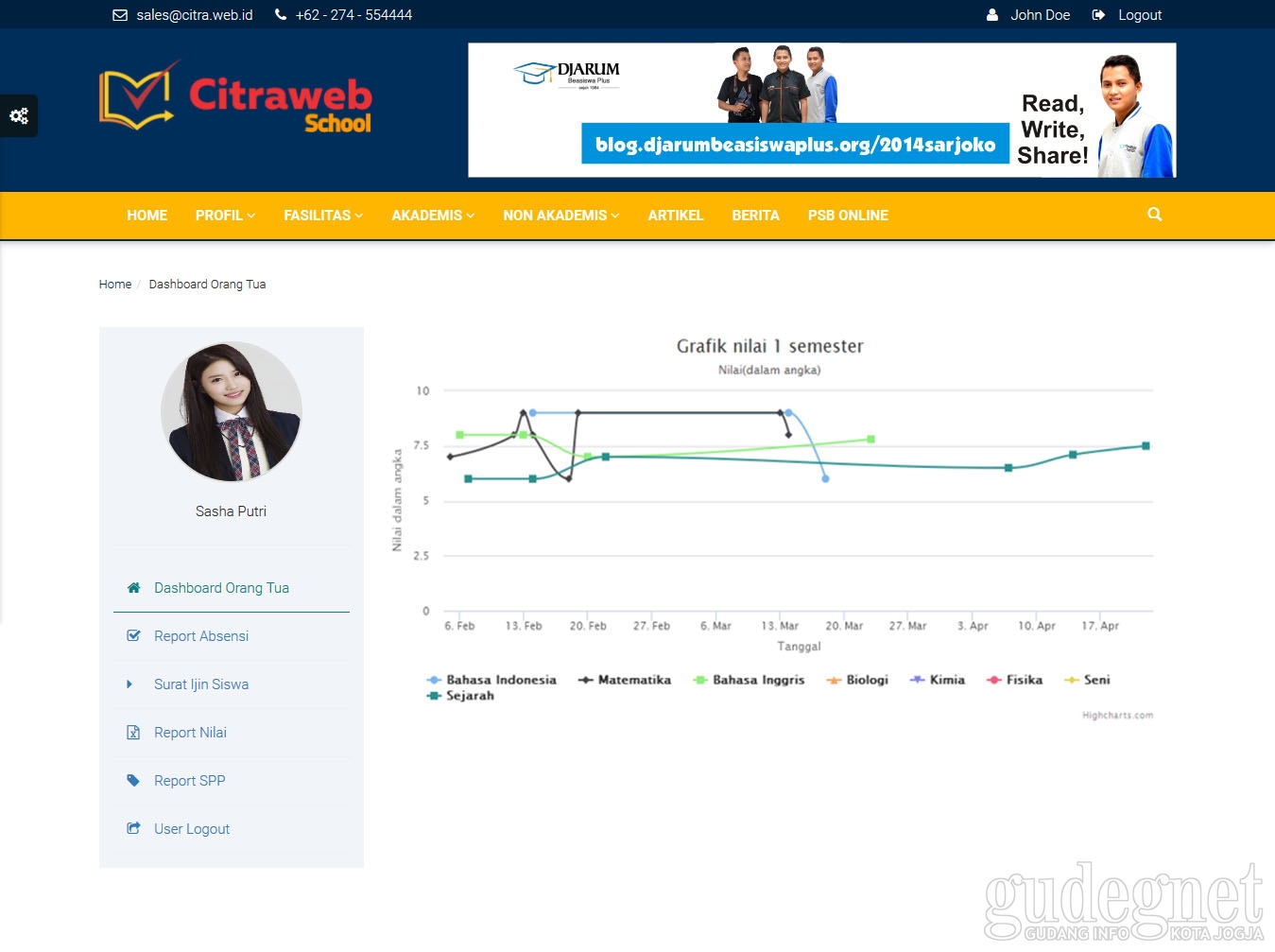Screen dimensions: 1275x952
Task: Click the user icon next to John Doe
Action: [x=991, y=14]
